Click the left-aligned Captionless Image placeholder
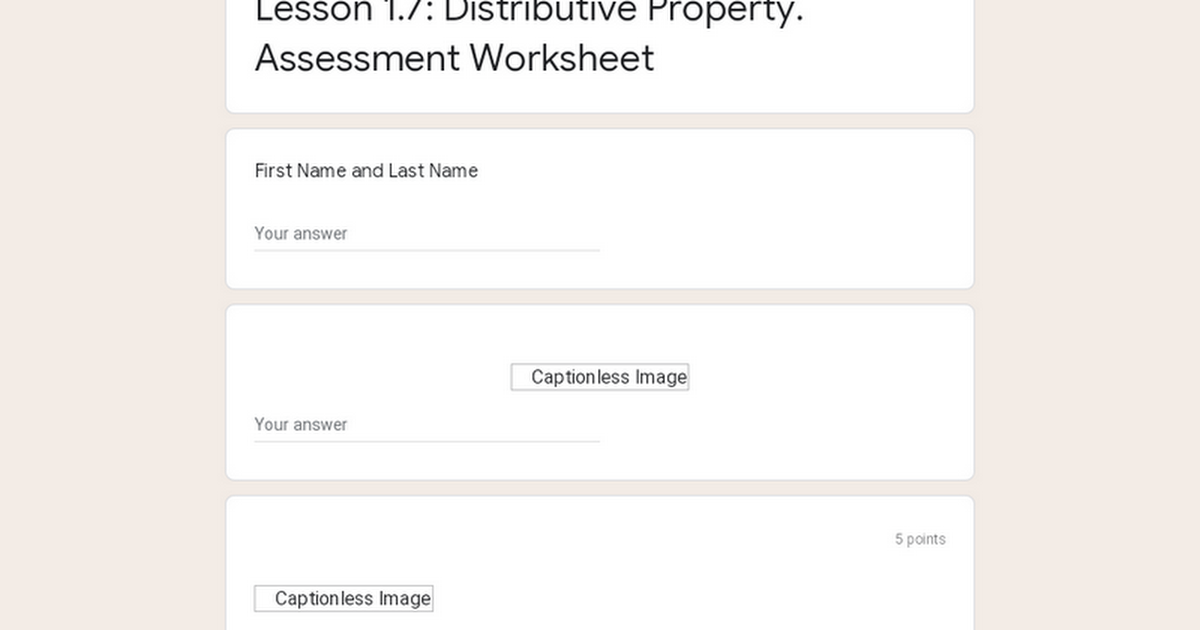Viewport: 1200px width, 630px height. [x=343, y=598]
